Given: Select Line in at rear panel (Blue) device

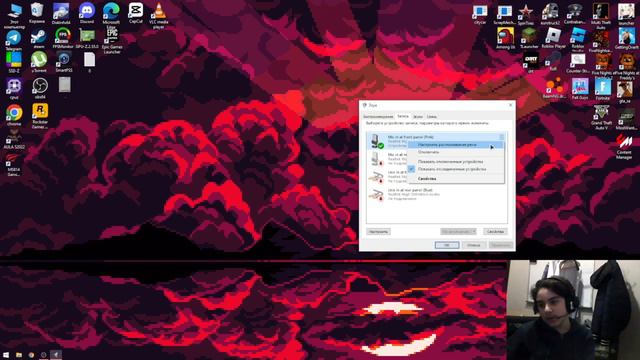Looking at the screenshot, I should [436, 194].
